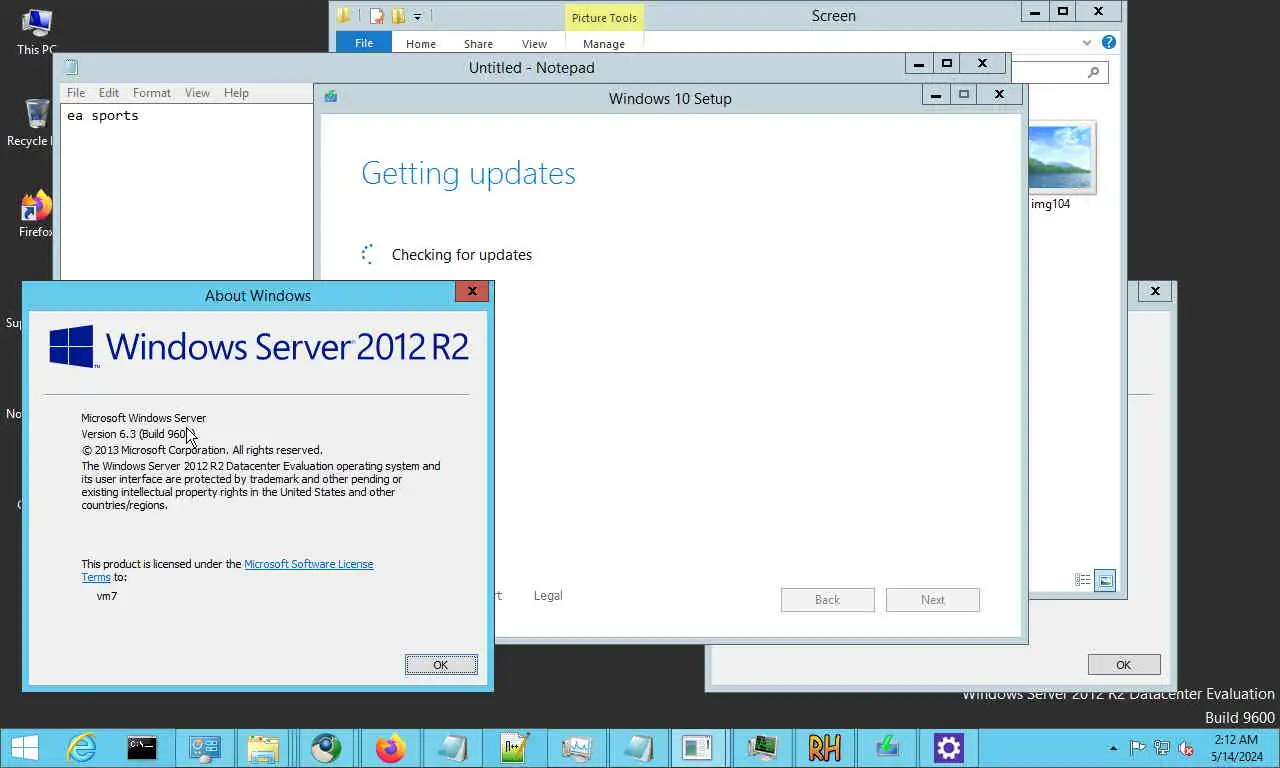Open Notepad's View menu
Image resolution: width=1280 pixels, height=768 pixels.
click(197, 93)
